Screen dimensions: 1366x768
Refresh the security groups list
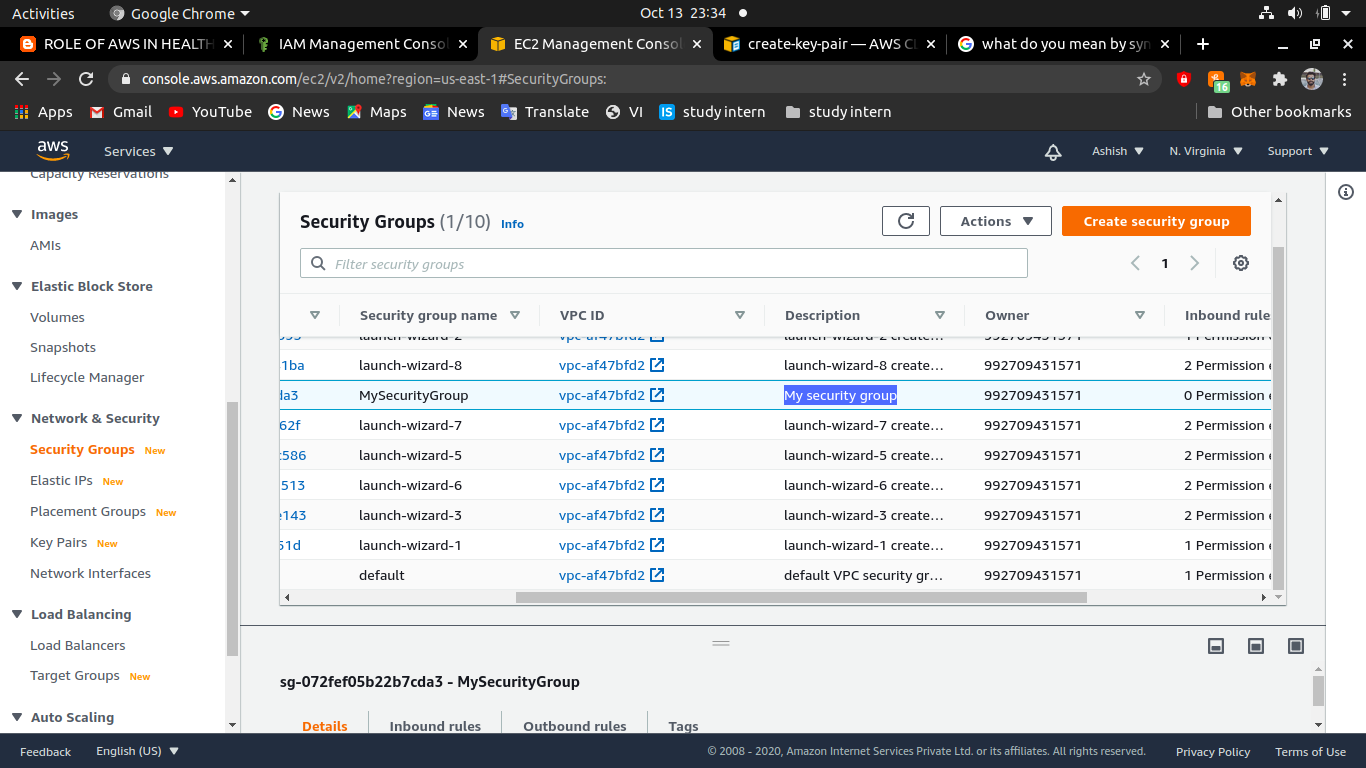click(906, 221)
